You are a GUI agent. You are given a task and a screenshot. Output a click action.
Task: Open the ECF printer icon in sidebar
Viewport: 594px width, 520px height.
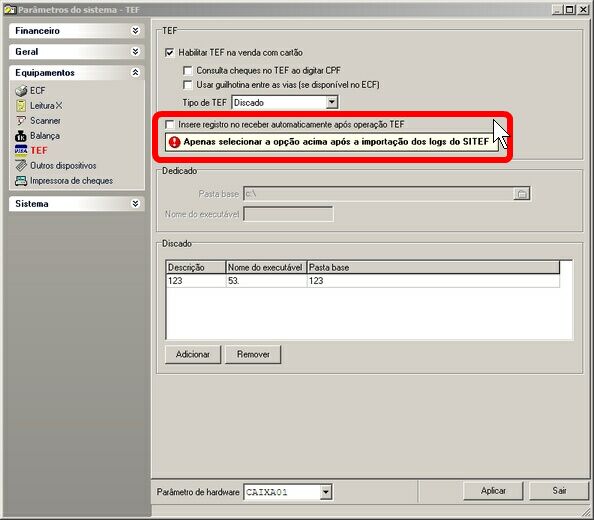pyautogui.click(x=21, y=91)
